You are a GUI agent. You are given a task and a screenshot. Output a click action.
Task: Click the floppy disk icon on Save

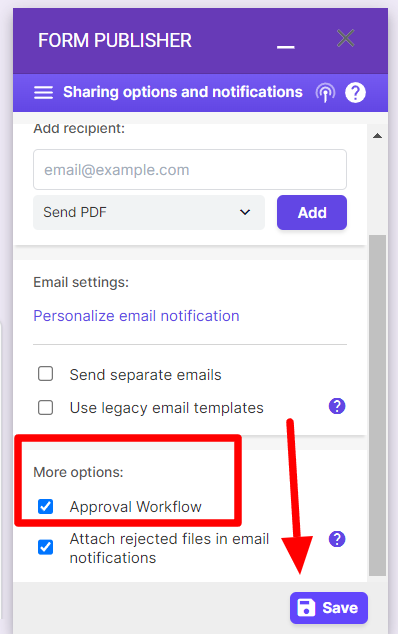tap(306, 607)
